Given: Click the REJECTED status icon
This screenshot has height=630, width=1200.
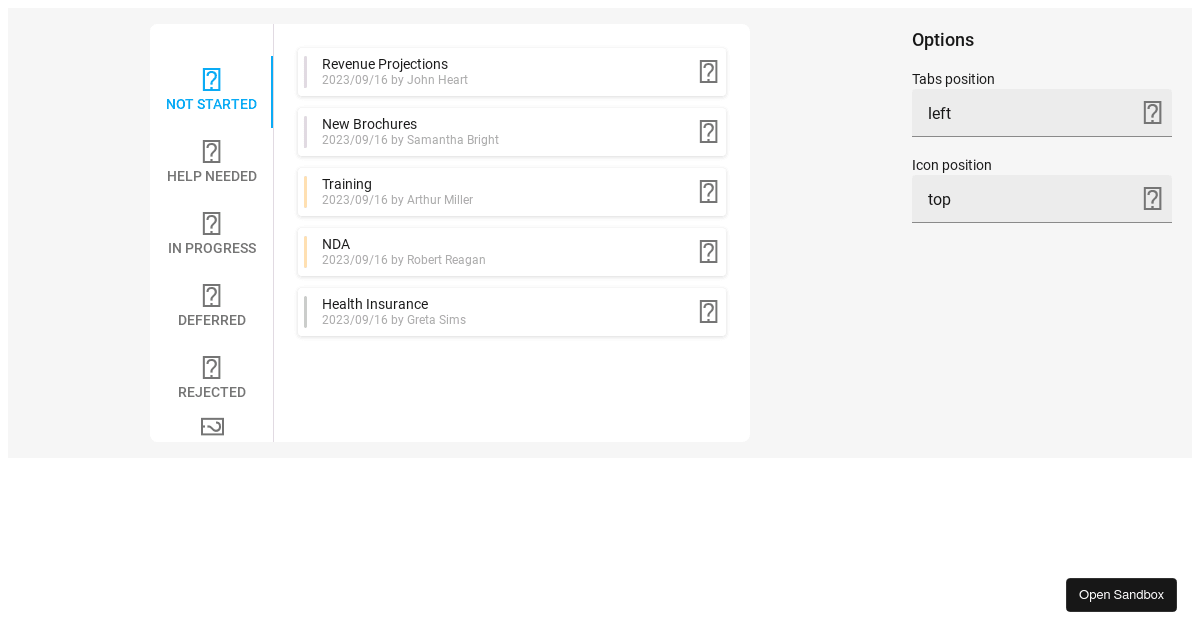Looking at the screenshot, I should pos(211,367).
